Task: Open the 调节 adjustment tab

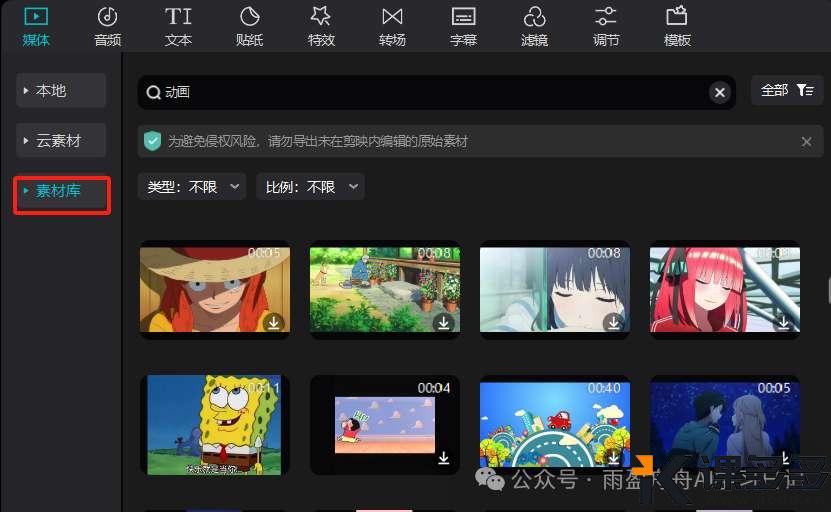Action: tap(606, 27)
